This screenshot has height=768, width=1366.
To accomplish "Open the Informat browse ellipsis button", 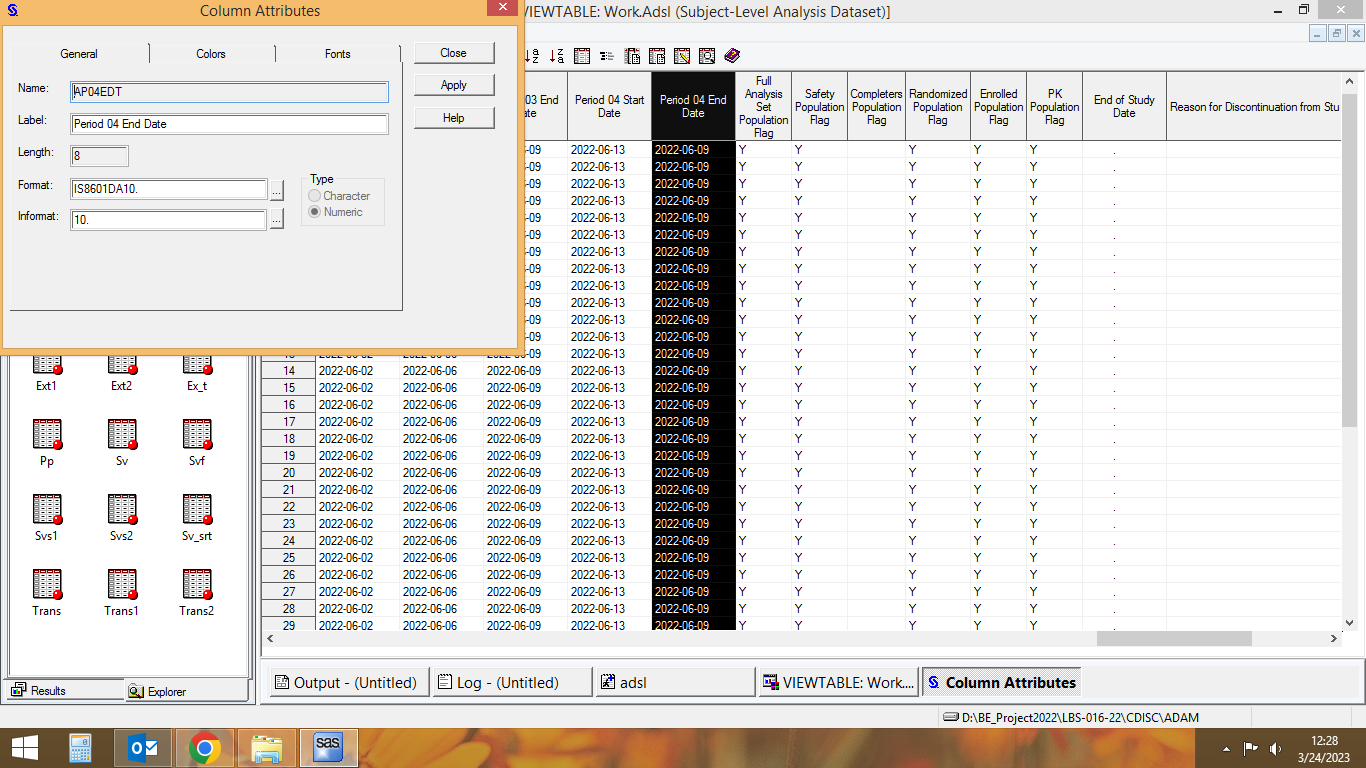I will (x=277, y=219).
